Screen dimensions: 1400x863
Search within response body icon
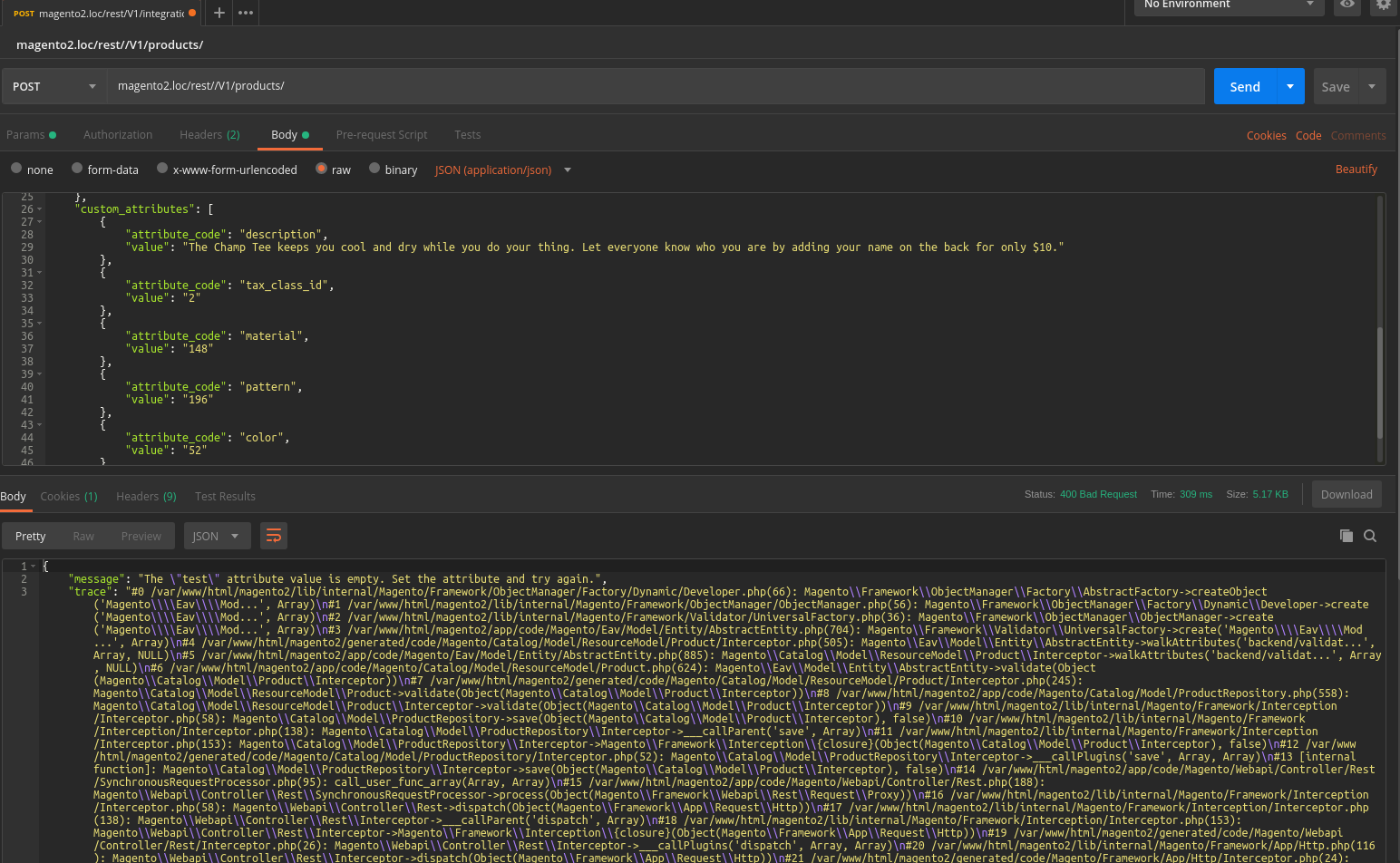[1370, 536]
